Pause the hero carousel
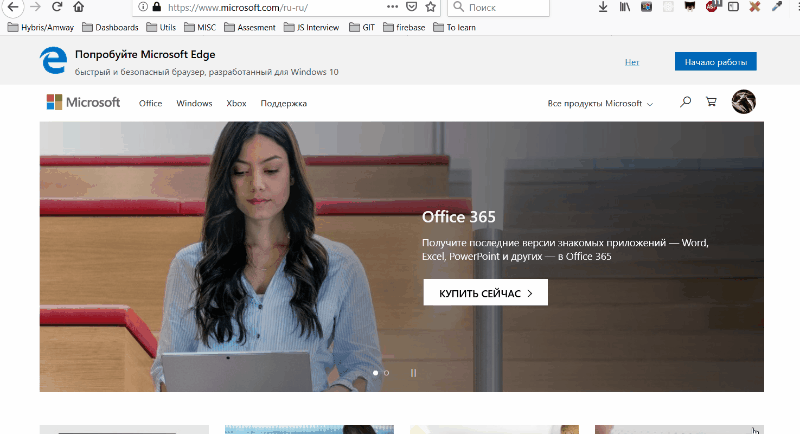Viewport: 800px width, 434px height. tap(413, 373)
